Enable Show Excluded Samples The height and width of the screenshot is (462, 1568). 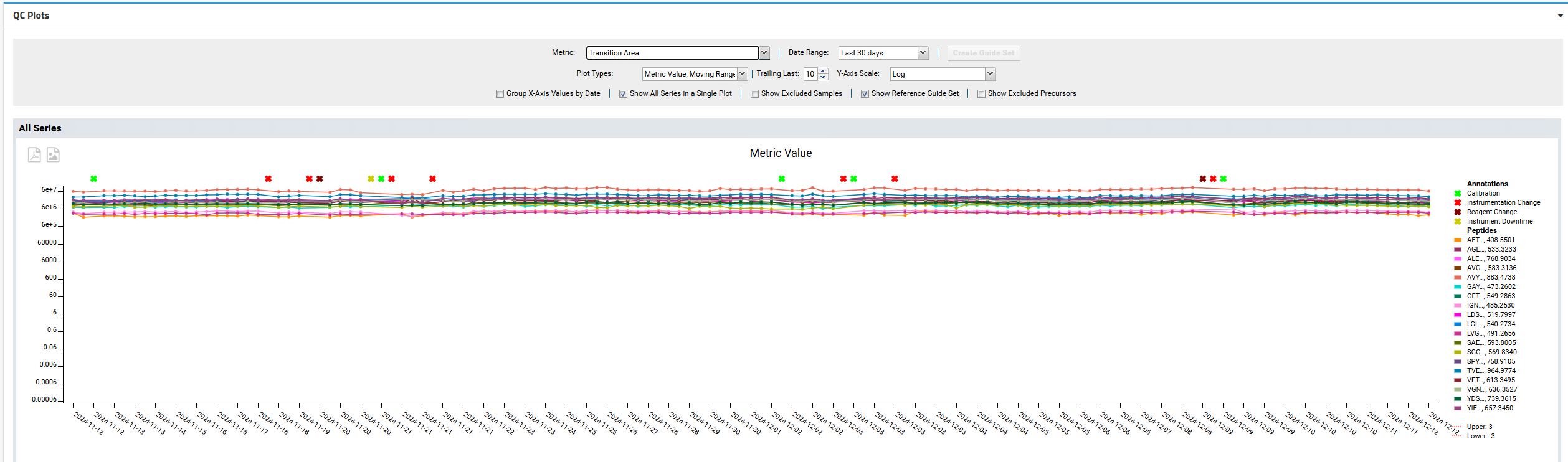(x=754, y=94)
